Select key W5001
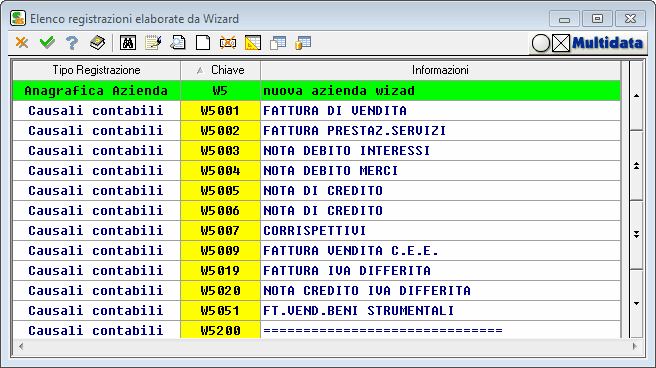Screen dimensions: 656x368 point(220,111)
